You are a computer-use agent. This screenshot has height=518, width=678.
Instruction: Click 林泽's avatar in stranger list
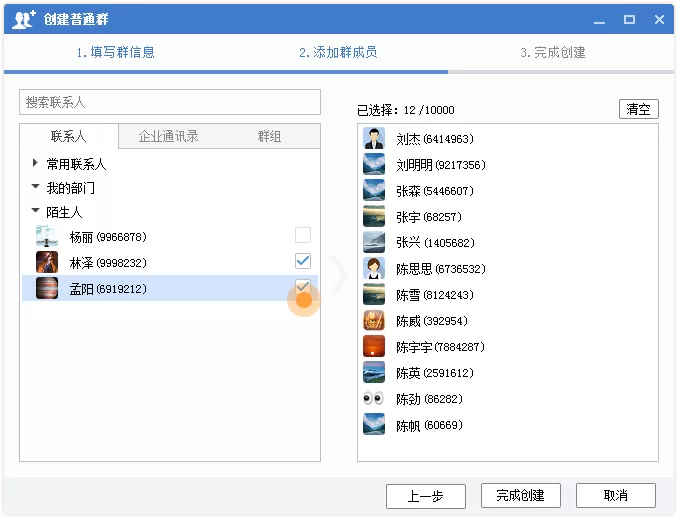pyautogui.click(x=47, y=262)
